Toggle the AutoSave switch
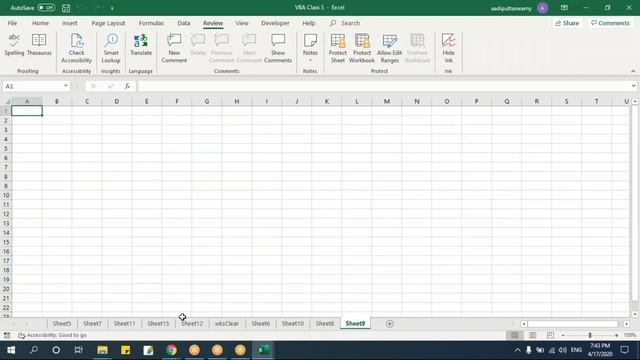The image size is (640, 360). 46,8
